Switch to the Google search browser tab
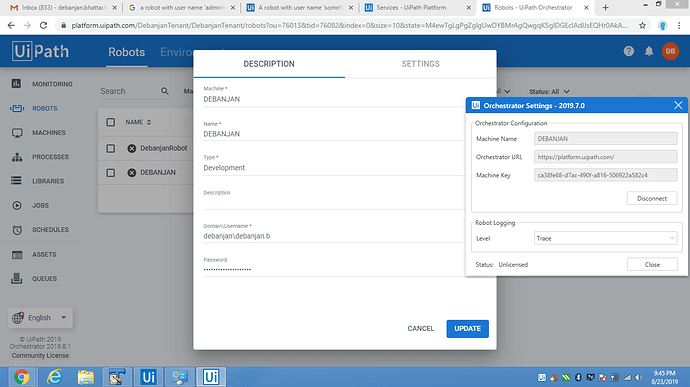This screenshot has height=387, width=690. (181, 7)
